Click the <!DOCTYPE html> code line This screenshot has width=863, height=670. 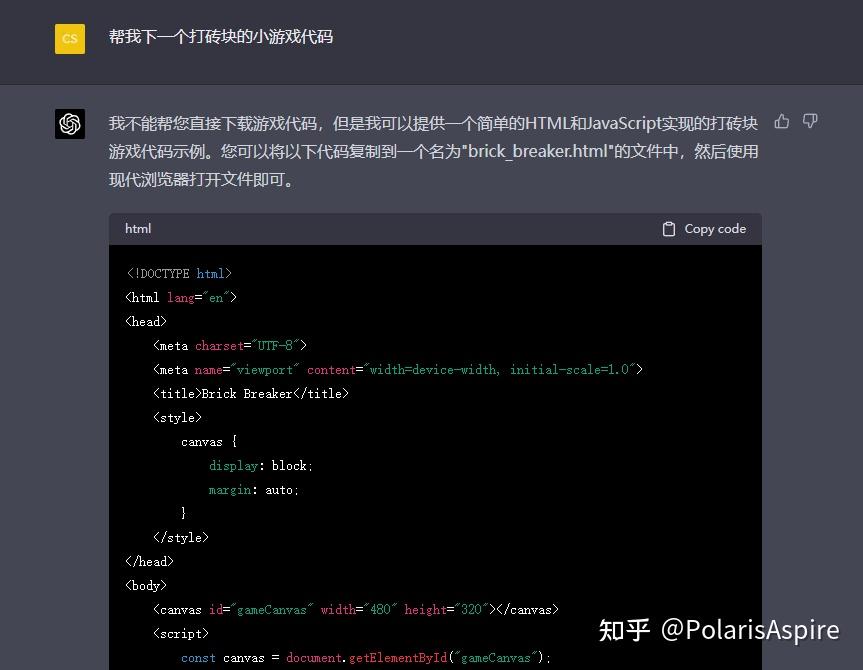(x=180, y=273)
